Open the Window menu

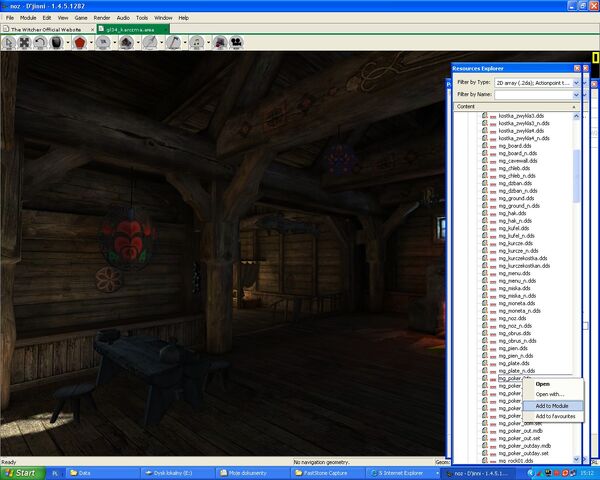(163, 18)
